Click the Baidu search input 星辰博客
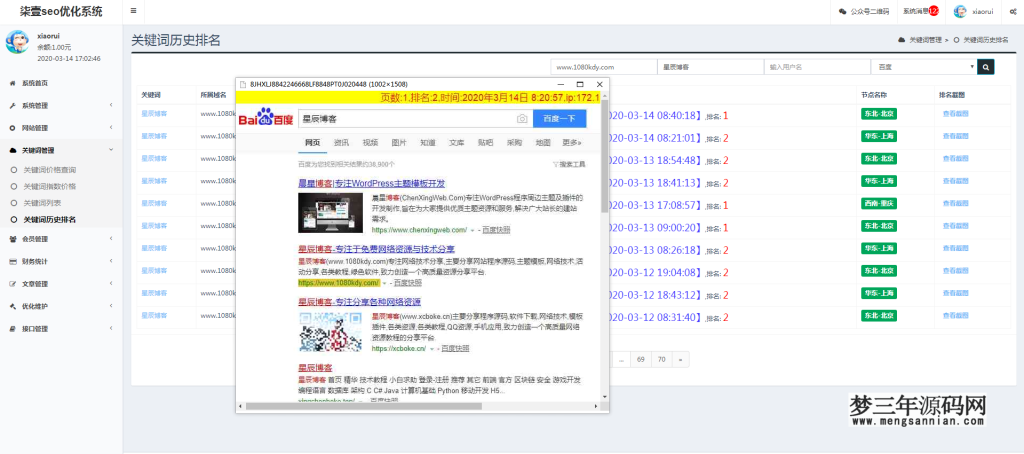1024x454 pixels. [x=414, y=119]
